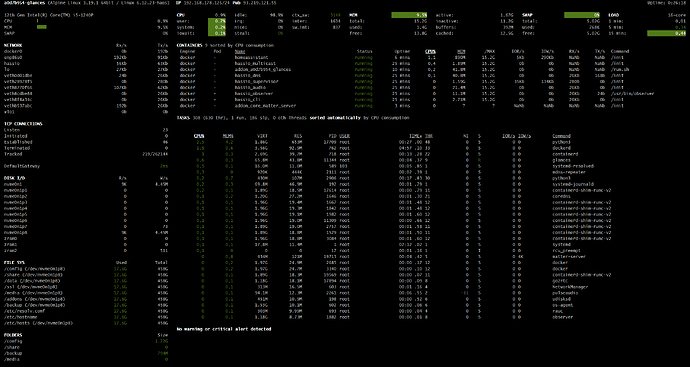Click the "sorted automatically" label
This screenshot has width=690, height=367.
[x=335, y=118]
